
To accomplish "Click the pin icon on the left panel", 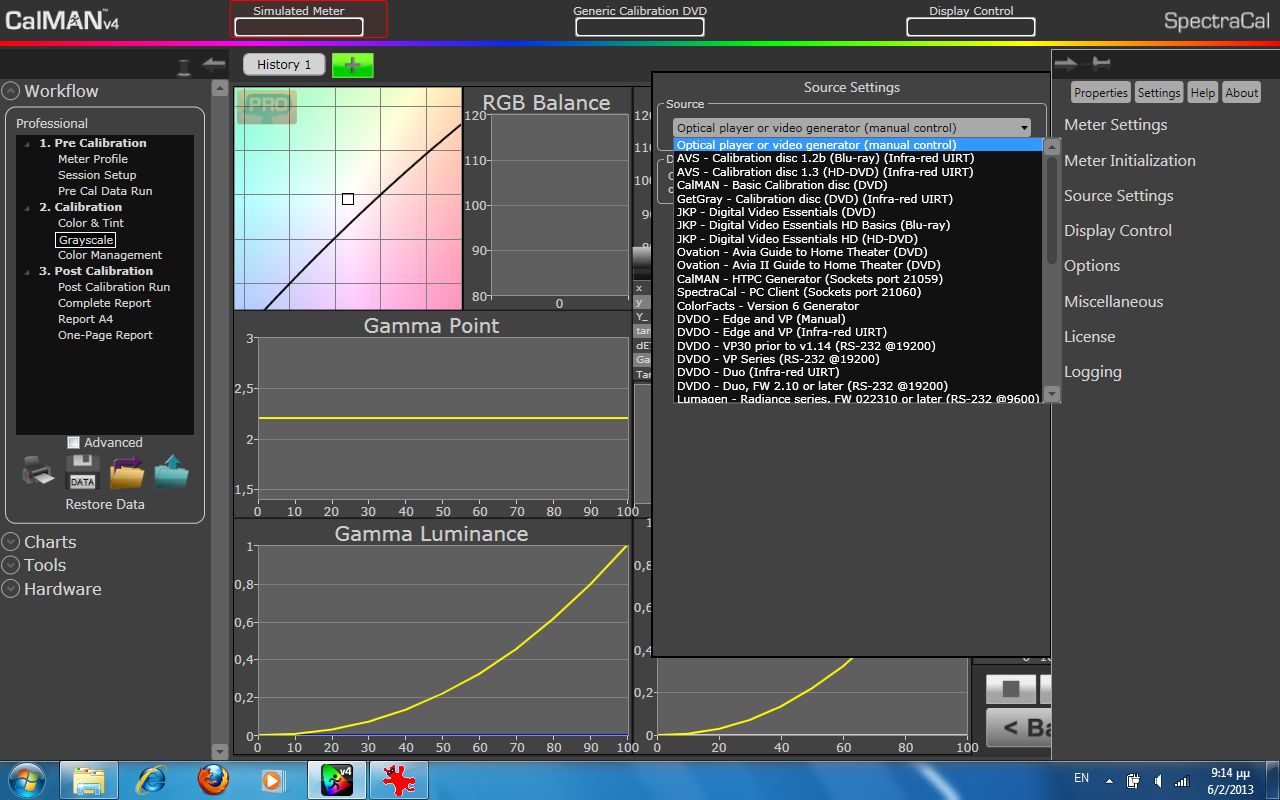I will (184, 66).
